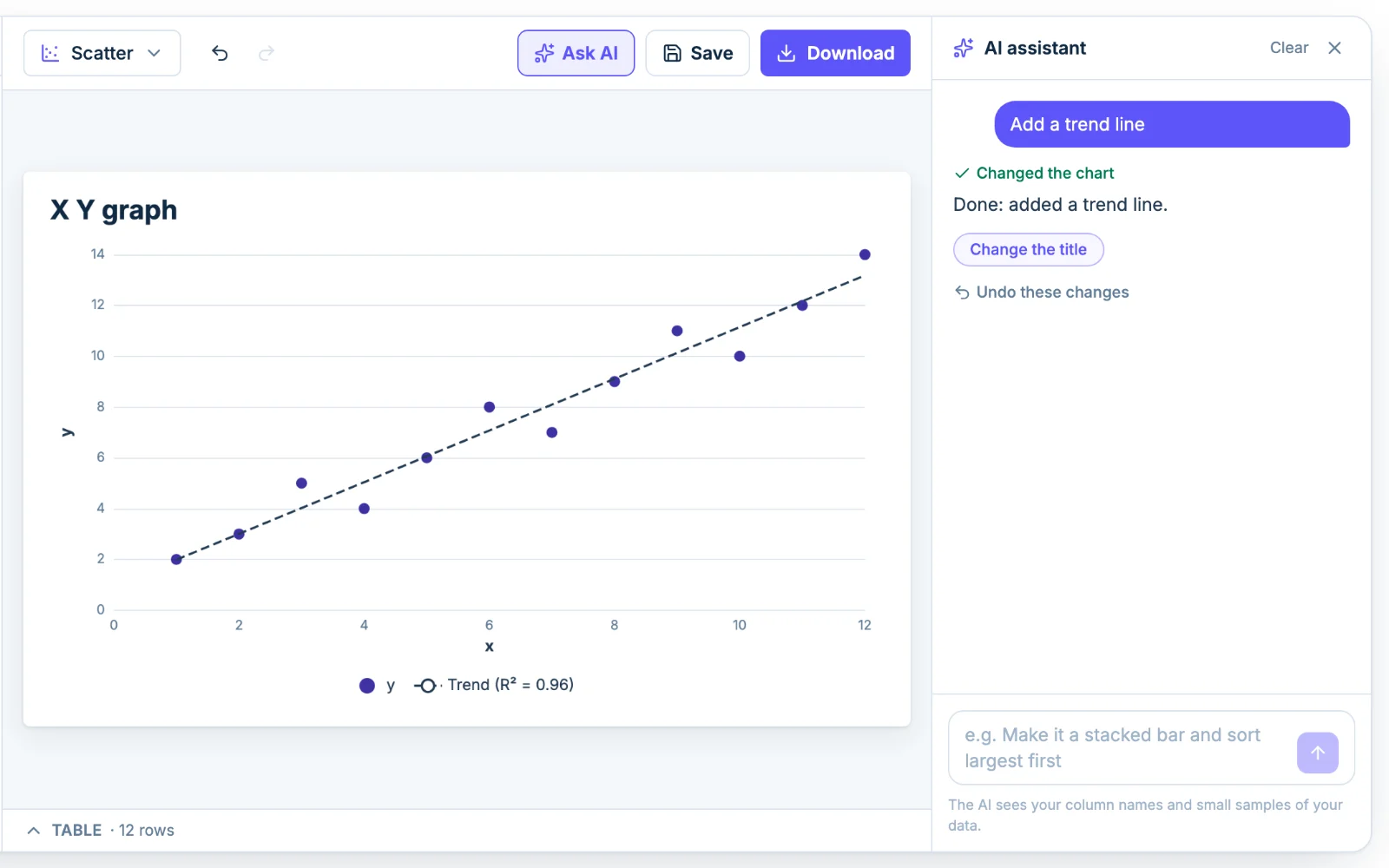Send the prompt with the arrow button
Screen dimensions: 1389x868
click(1317, 753)
